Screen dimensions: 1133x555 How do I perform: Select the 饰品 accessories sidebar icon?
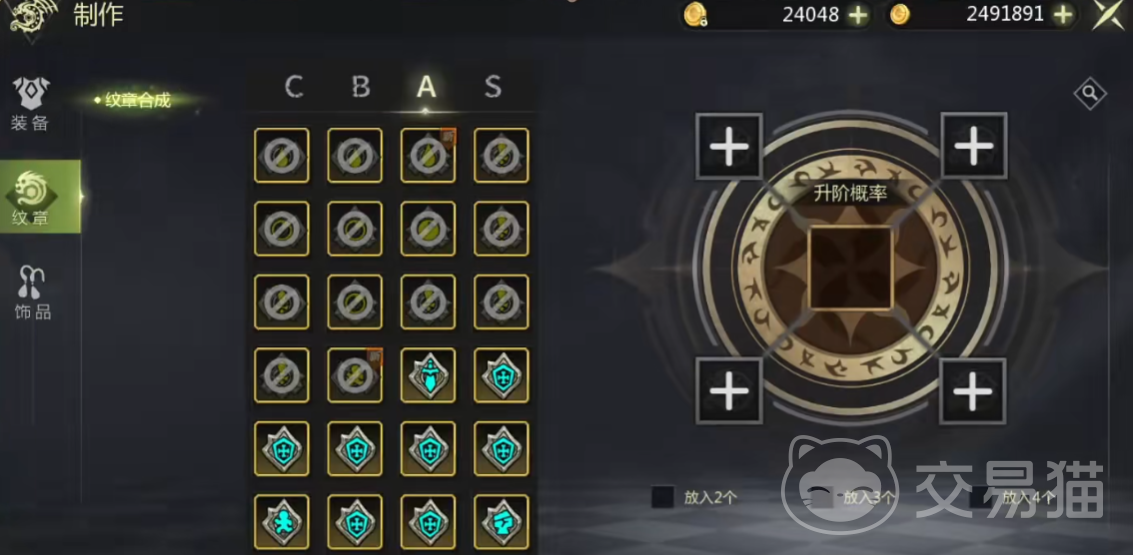click(32, 292)
